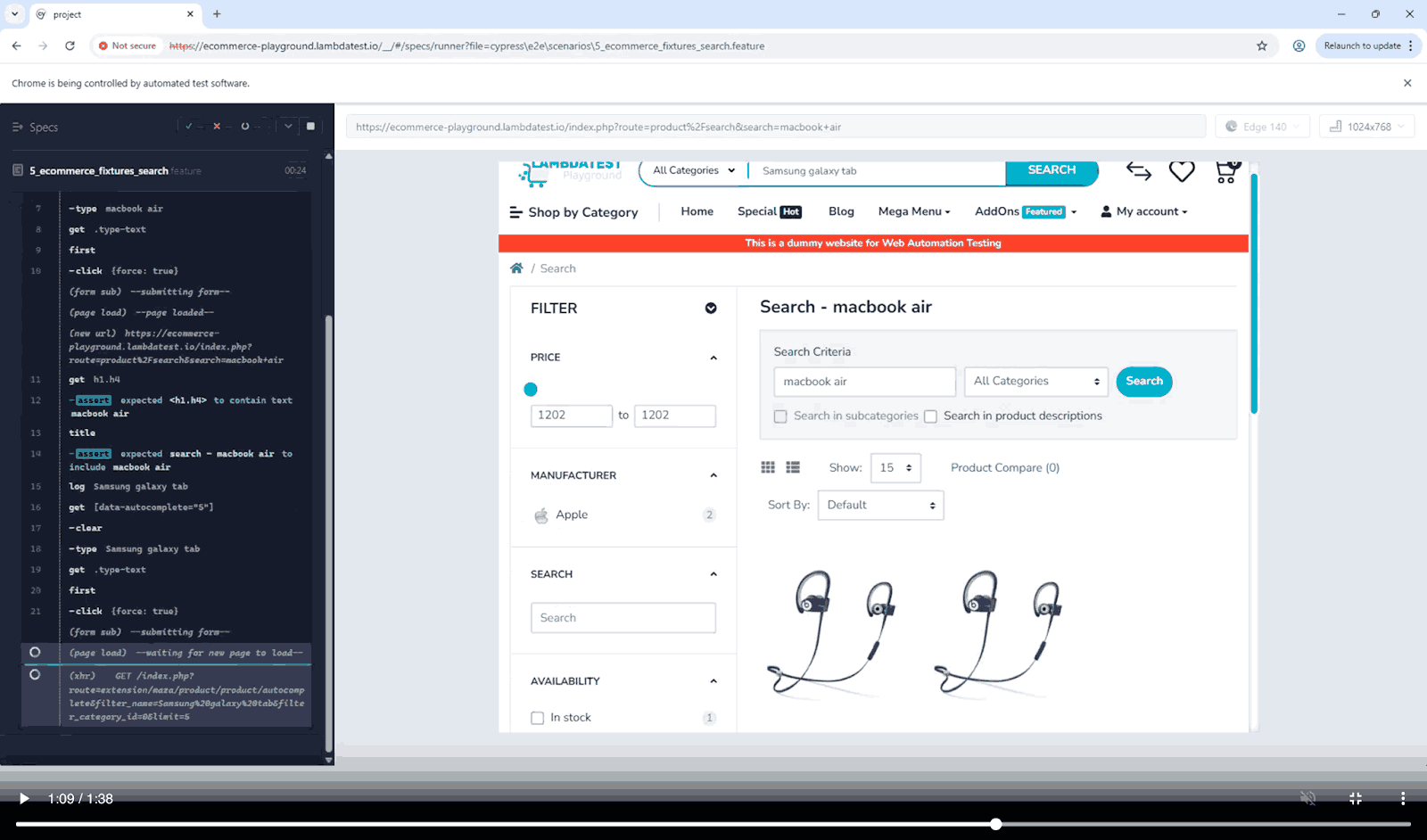The height and width of the screenshot is (840, 1427).
Task: Click the blue Search criteria button
Action: pos(1143,382)
